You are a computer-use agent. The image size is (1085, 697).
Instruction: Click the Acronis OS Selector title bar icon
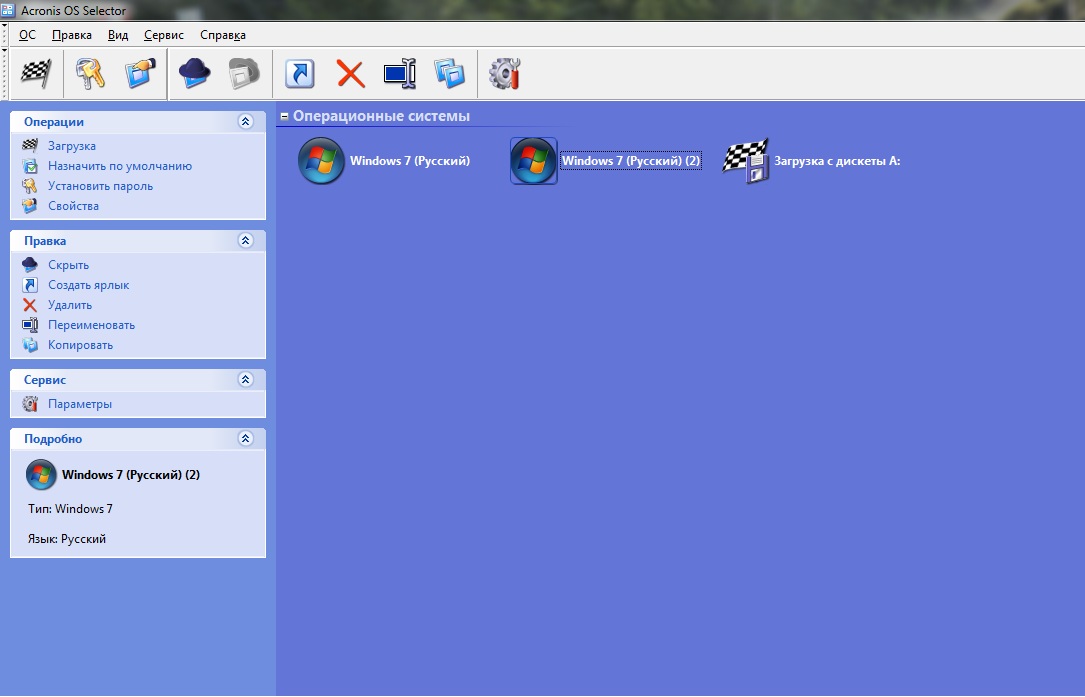click(8, 10)
